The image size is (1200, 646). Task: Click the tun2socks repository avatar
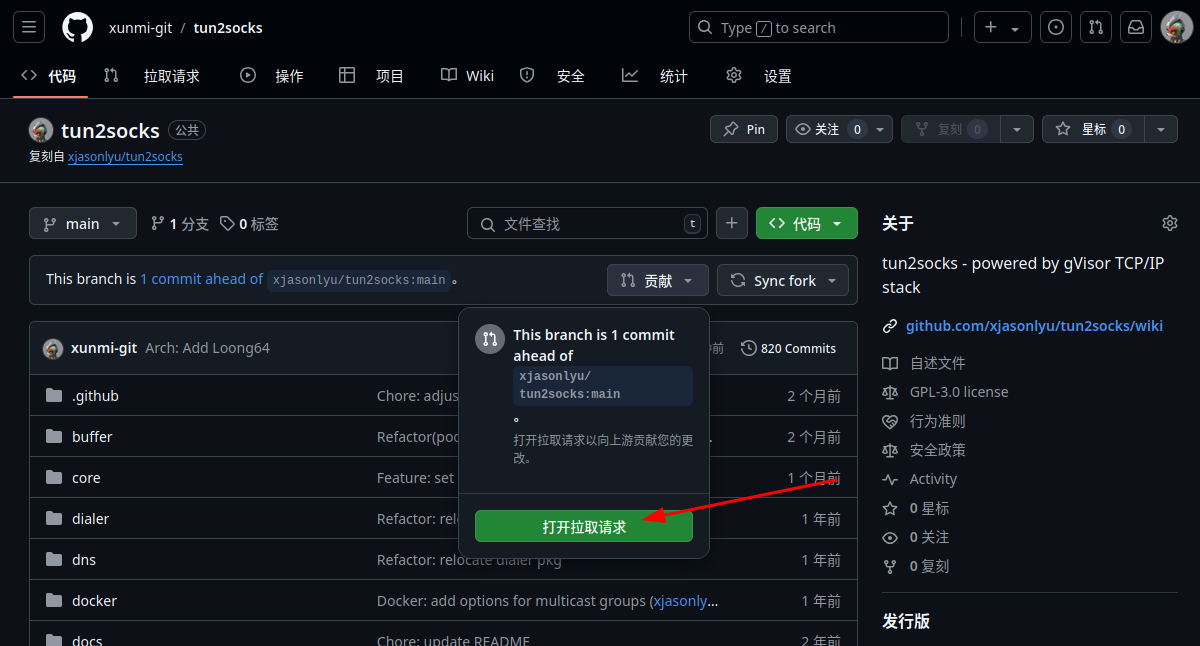click(41, 130)
